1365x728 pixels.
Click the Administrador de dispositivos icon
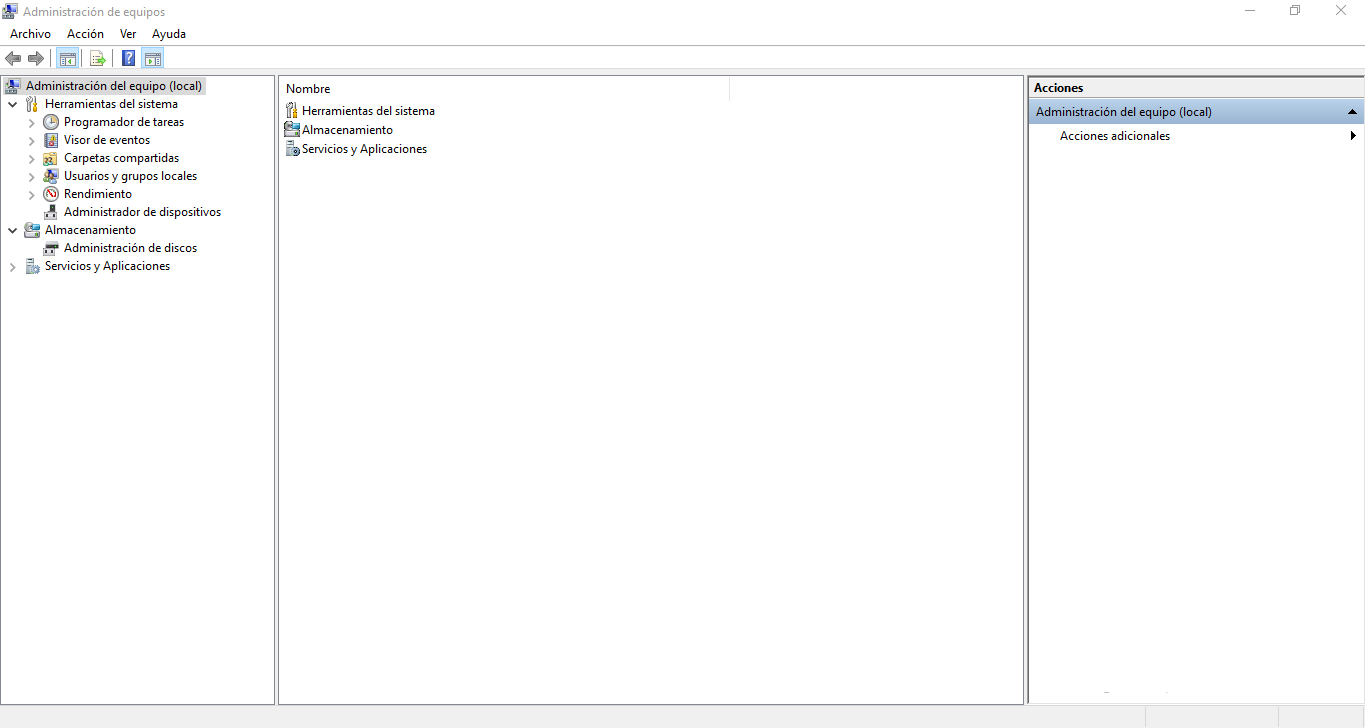pos(51,212)
